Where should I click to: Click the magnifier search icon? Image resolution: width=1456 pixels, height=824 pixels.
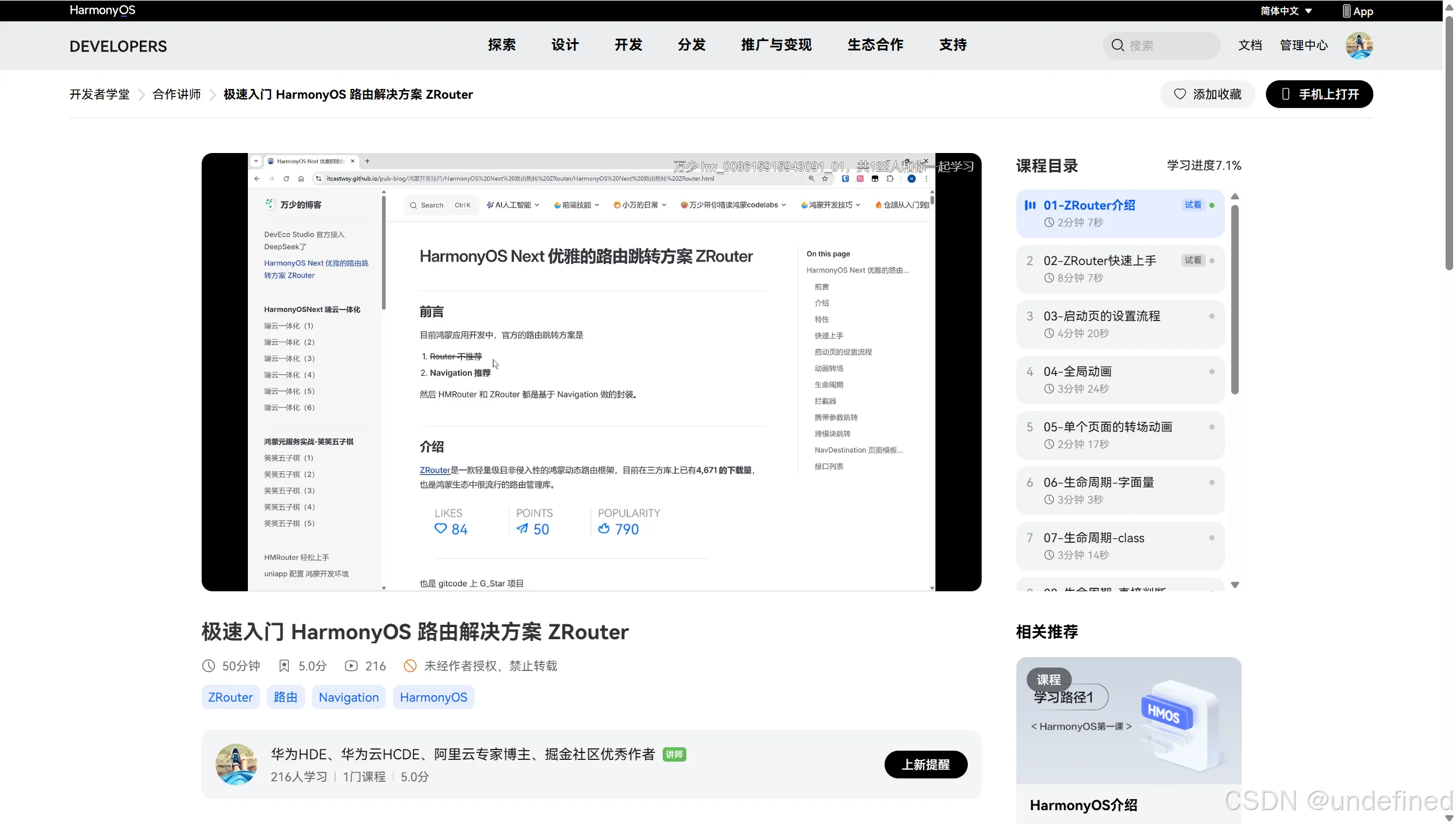1117,46
